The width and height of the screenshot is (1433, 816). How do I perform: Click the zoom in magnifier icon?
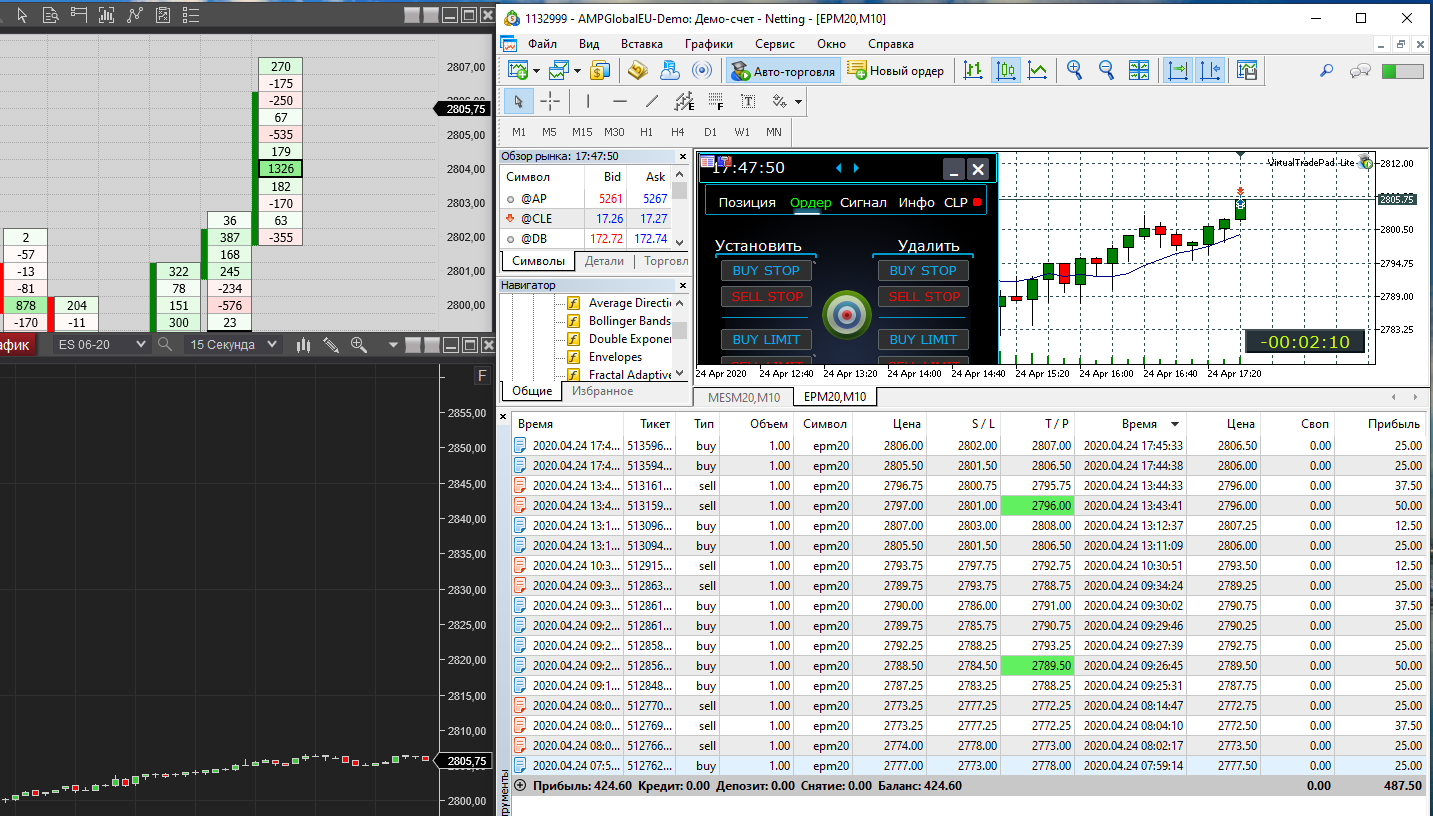(1074, 70)
